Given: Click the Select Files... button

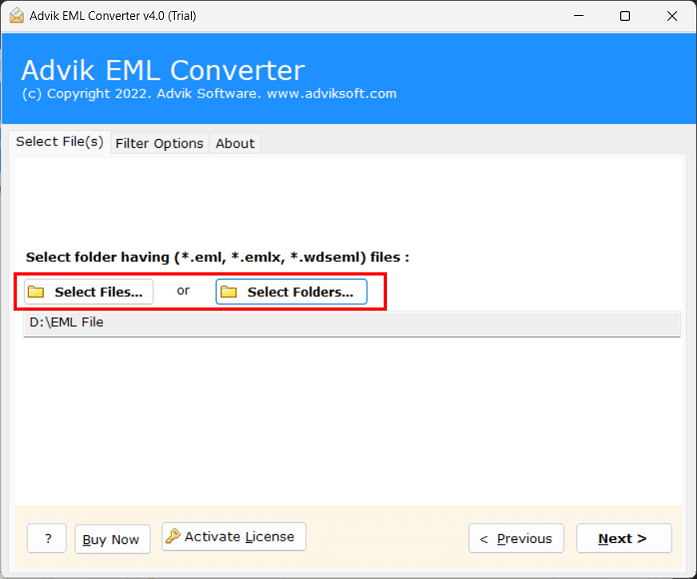Looking at the screenshot, I should (x=88, y=292).
